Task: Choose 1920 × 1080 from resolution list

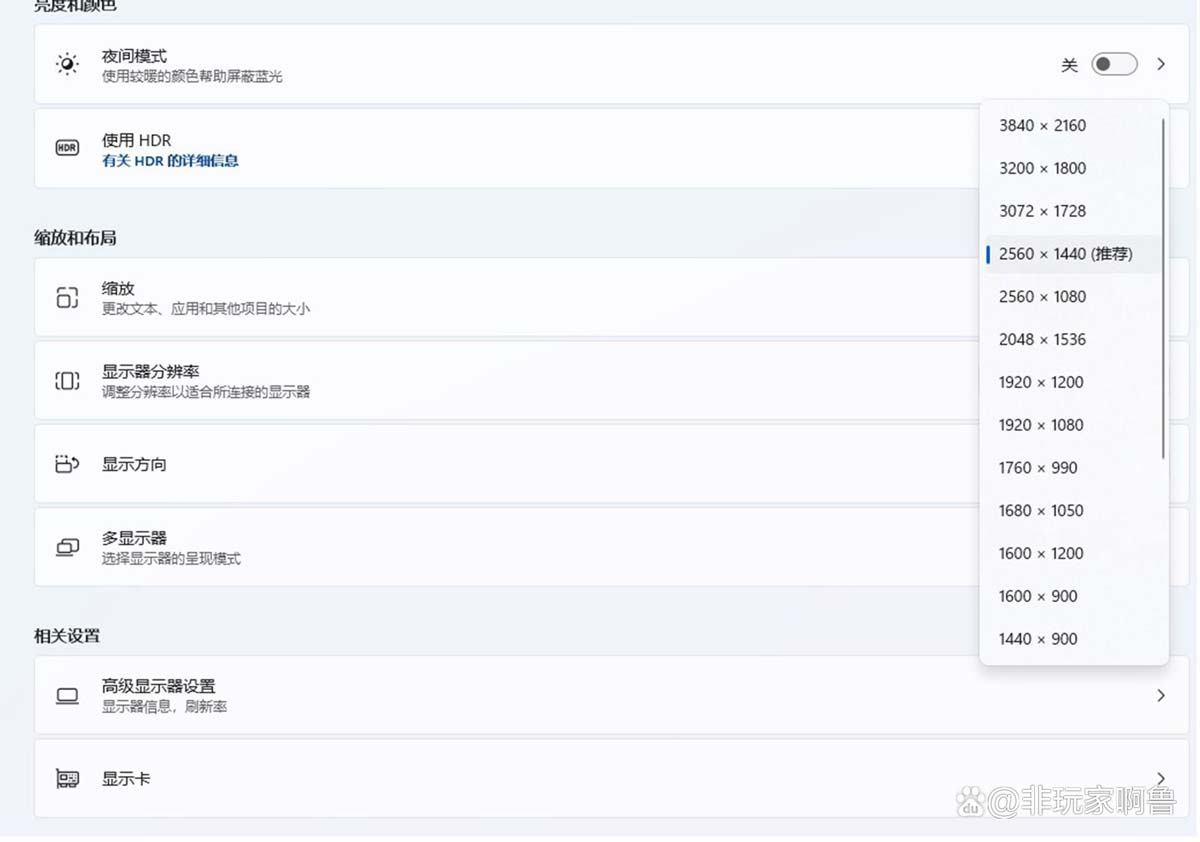Action: (1041, 425)
